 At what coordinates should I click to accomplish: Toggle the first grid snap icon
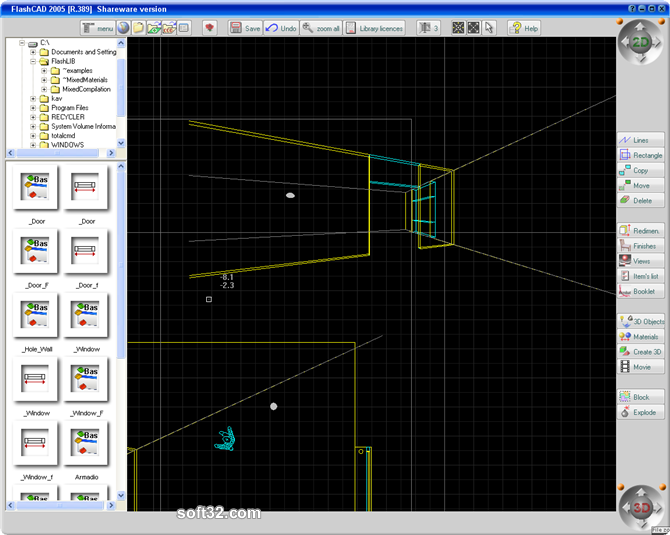(x=458, y=28)
